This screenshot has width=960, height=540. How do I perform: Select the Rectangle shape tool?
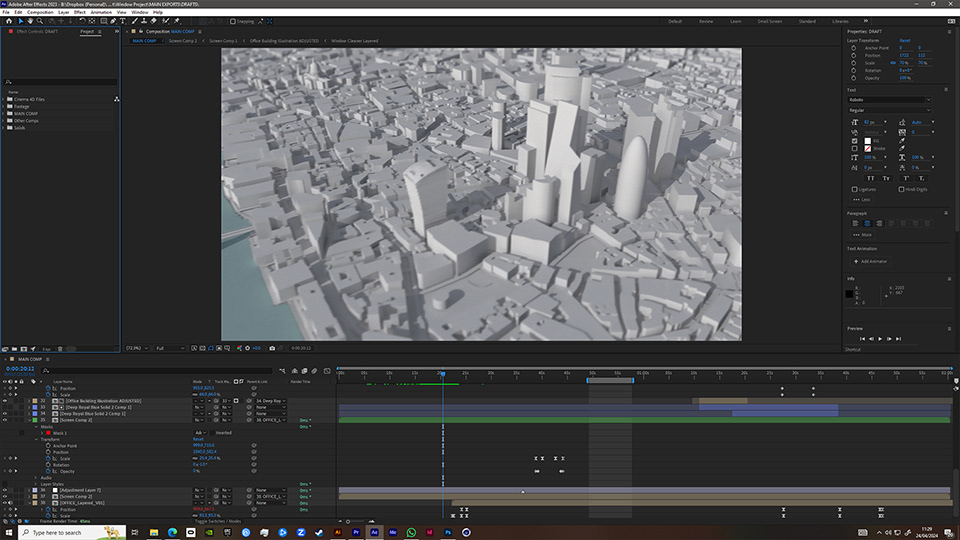(x=103, y=21)
